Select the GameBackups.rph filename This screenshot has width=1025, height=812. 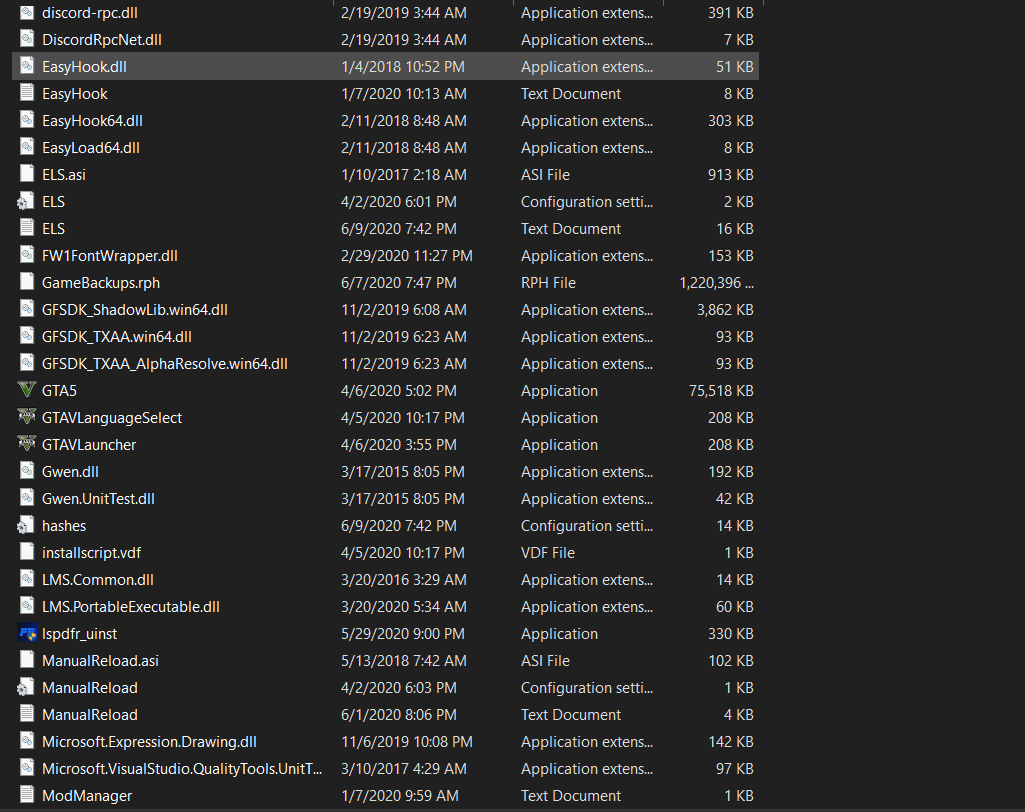tap(101, 283)
